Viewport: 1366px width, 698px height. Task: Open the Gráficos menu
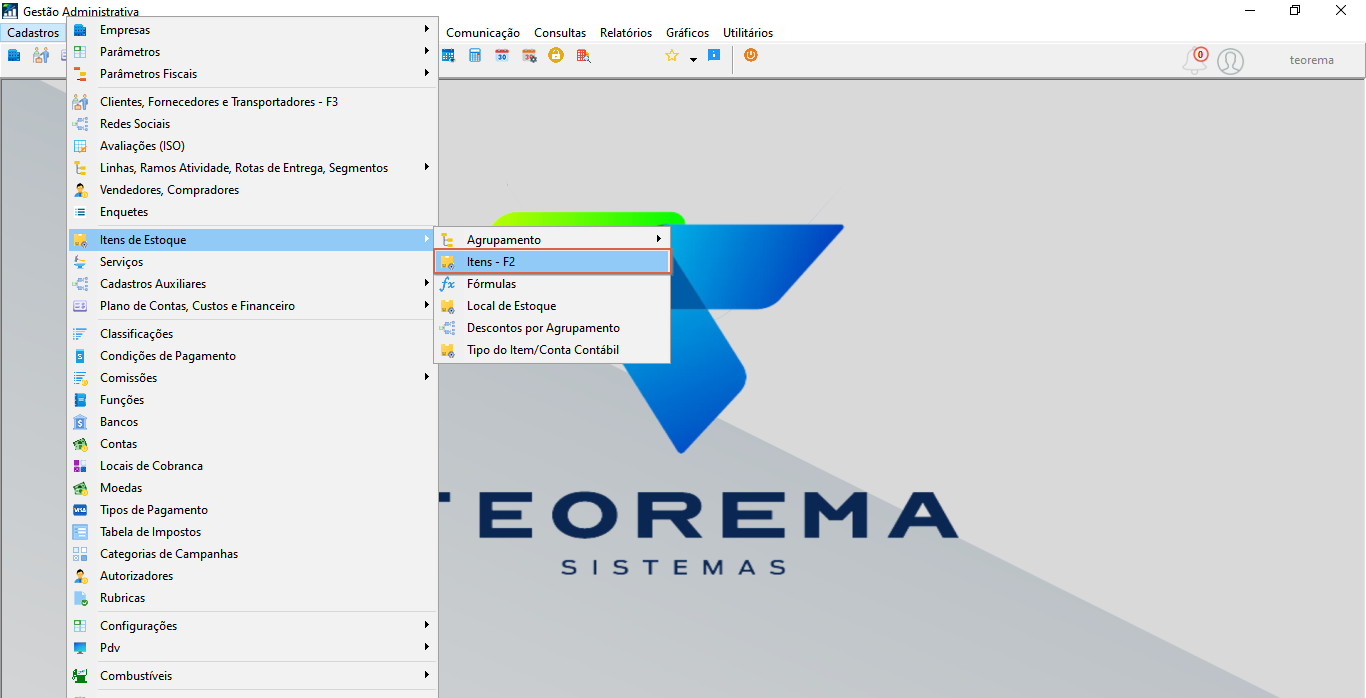pos(687,33)
